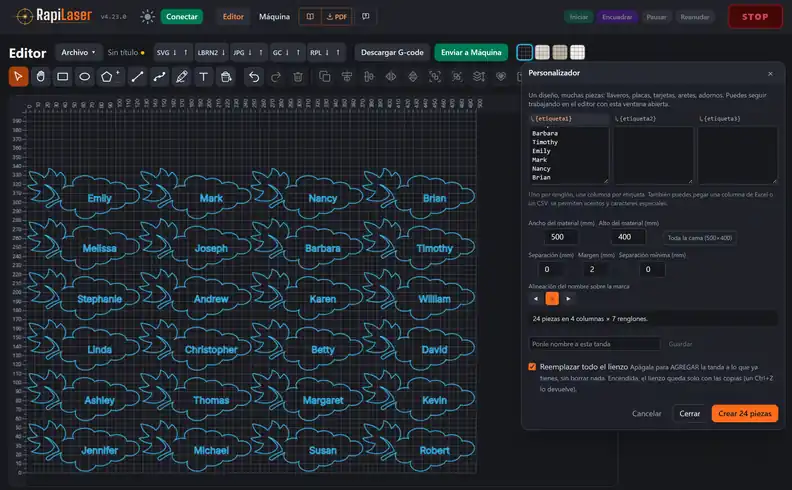Align name left over the mark
This screenshot has height=490, width=792.
coord(536,299)
